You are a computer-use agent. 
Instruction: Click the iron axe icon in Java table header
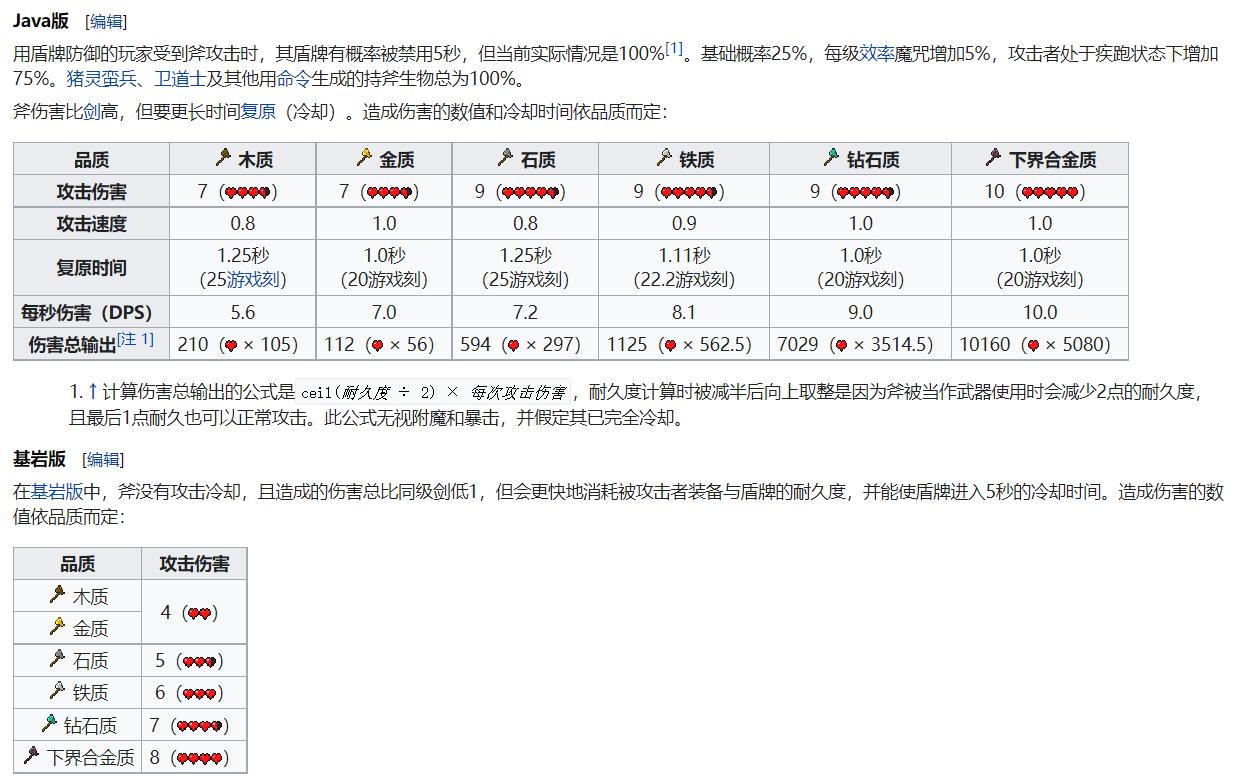[x=662, y=159]
